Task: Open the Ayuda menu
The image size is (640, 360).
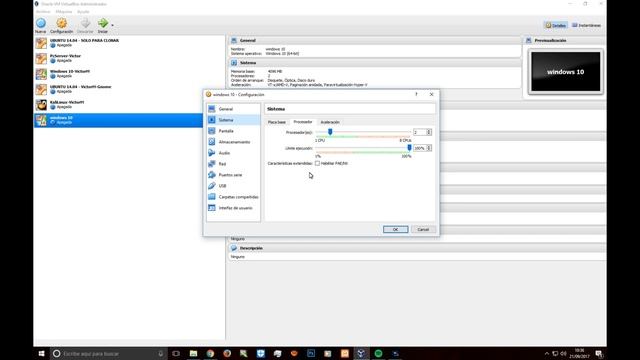Action: tap(83, 11)
